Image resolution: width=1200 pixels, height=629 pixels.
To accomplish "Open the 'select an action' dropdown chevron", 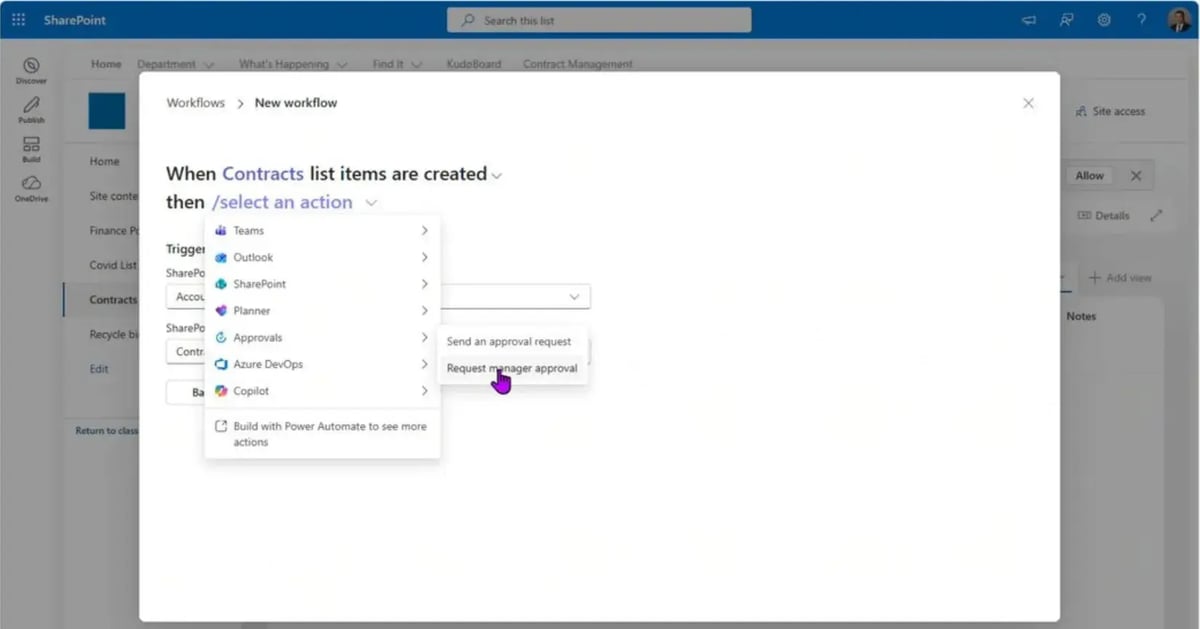I will pos(371,203).
